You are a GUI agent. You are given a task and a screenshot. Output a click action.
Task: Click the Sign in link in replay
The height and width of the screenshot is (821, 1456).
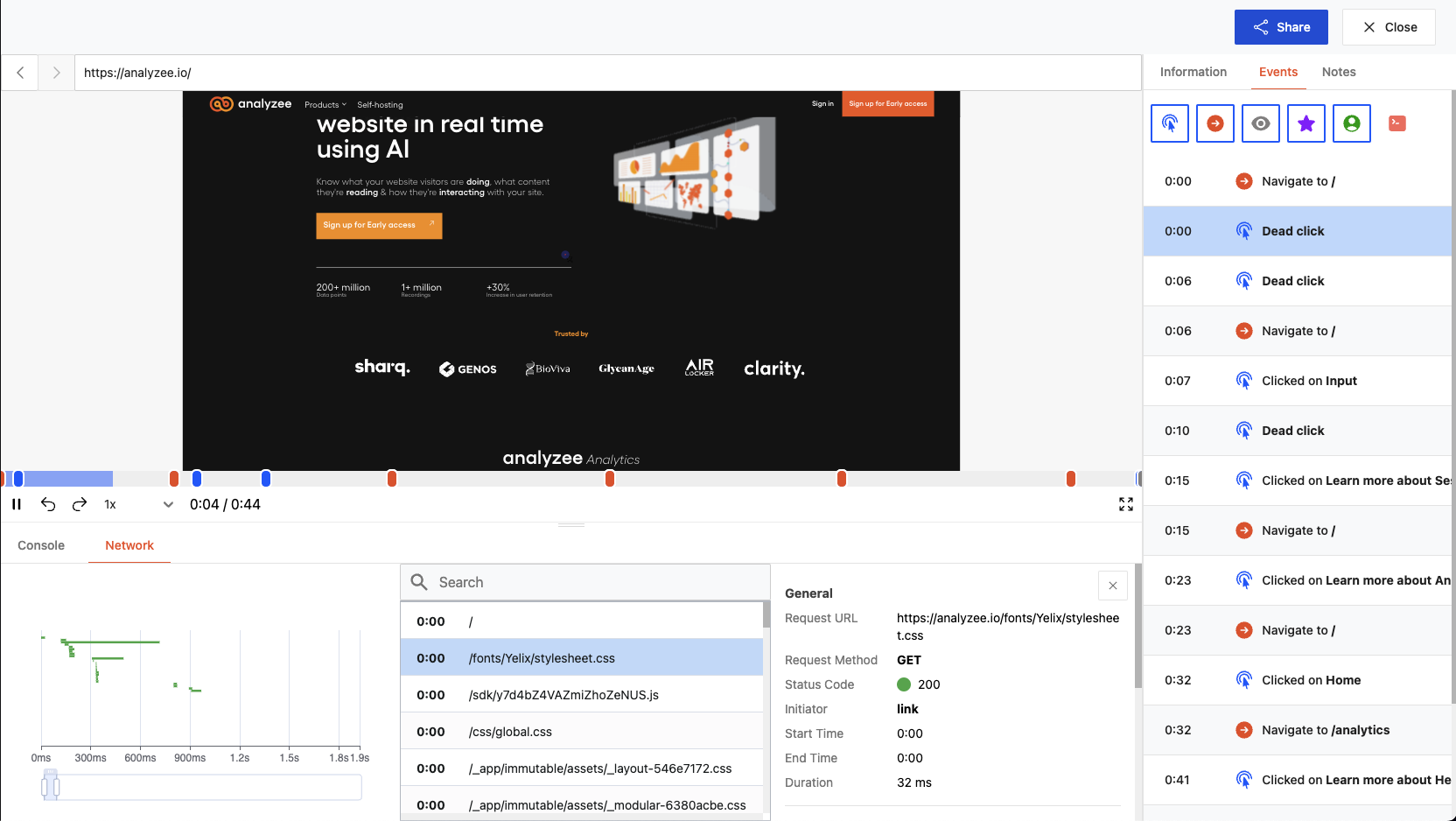[x=822, y=103]
